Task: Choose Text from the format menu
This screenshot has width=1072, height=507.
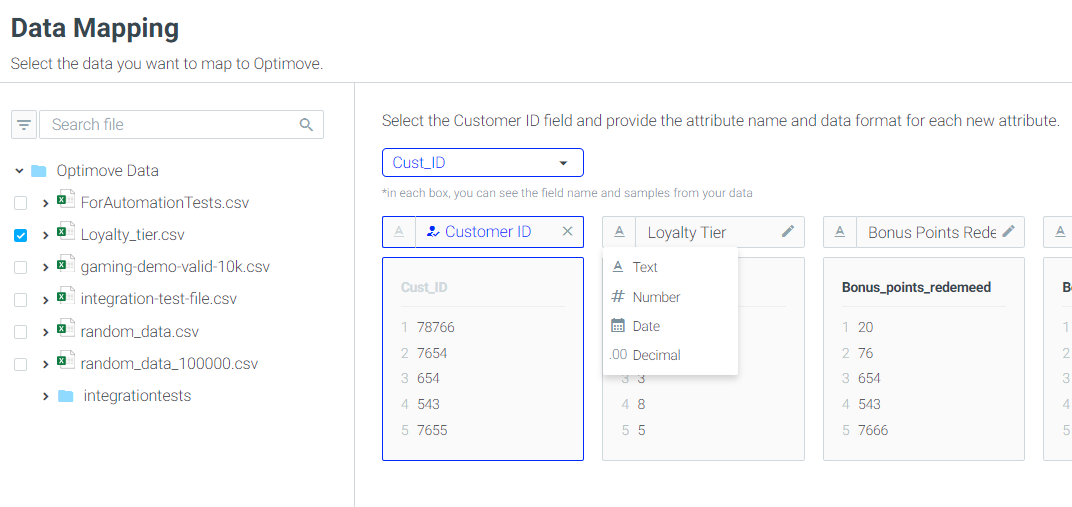Action: 670,267
